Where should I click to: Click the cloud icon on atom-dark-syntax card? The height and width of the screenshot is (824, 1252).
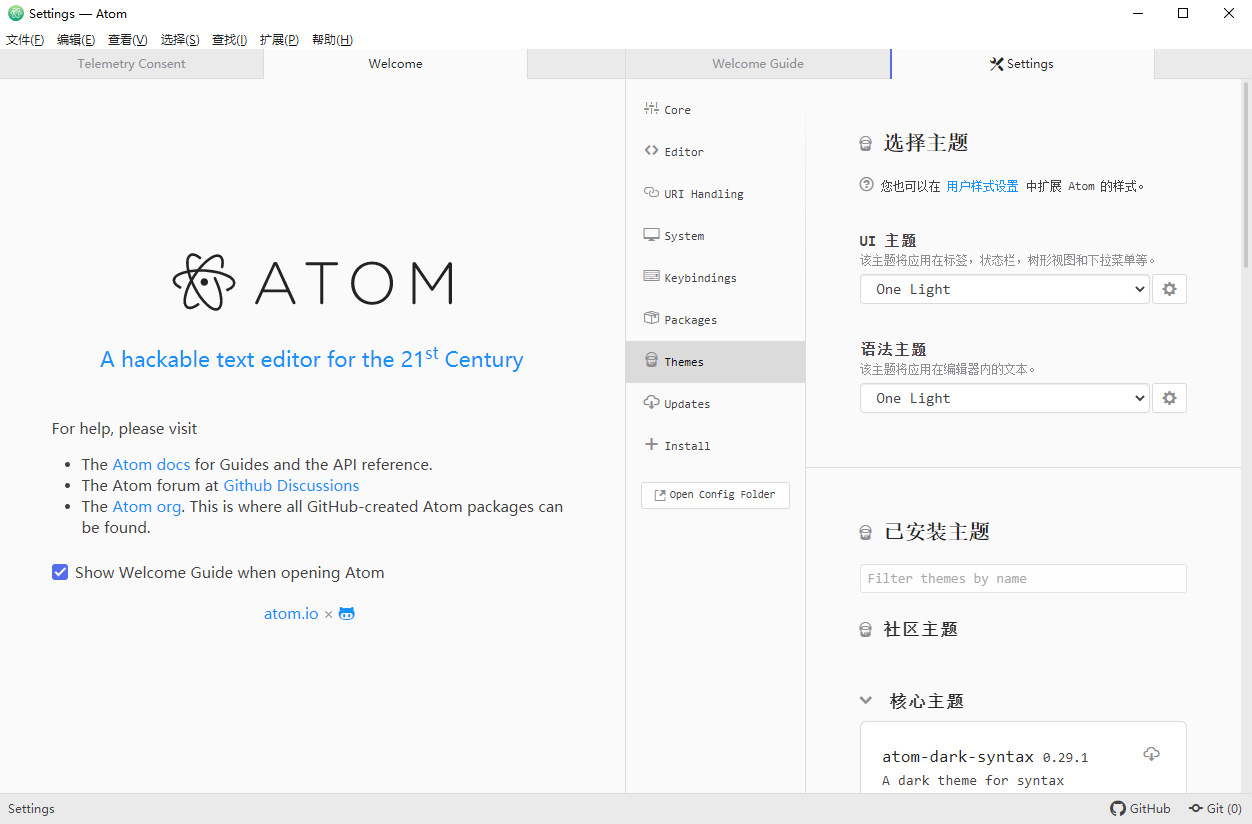pyautogui.click(x=1151, y=754)
